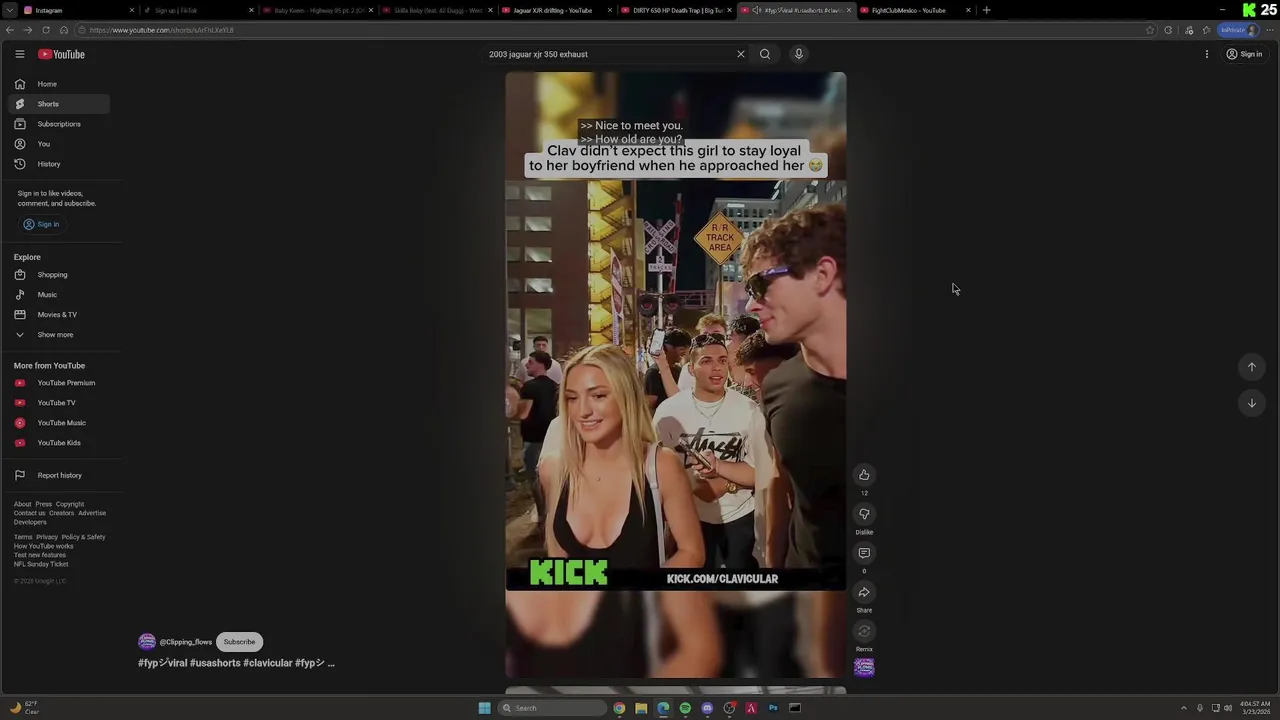Search with voice microphone
Viewport: 1280px width, 720px height.
pyautogui.click(x=799, y=54)
